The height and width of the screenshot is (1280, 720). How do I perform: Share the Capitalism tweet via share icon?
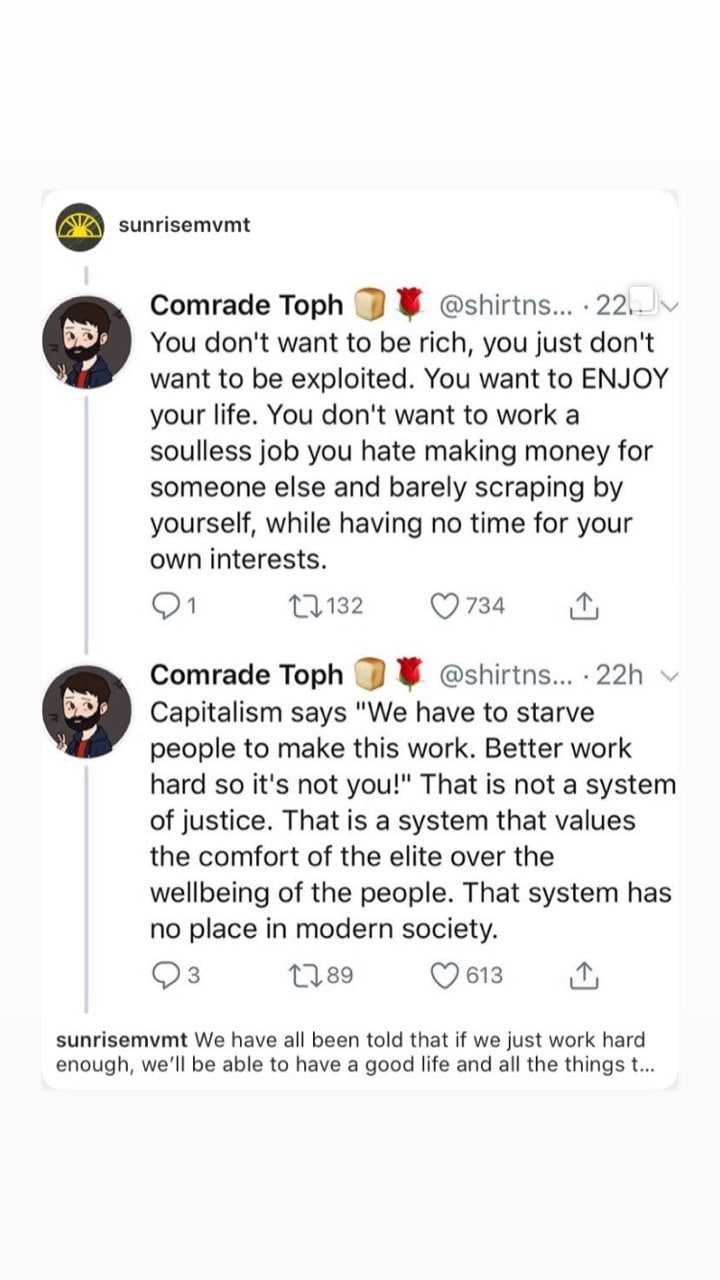[x=583, y=975]
